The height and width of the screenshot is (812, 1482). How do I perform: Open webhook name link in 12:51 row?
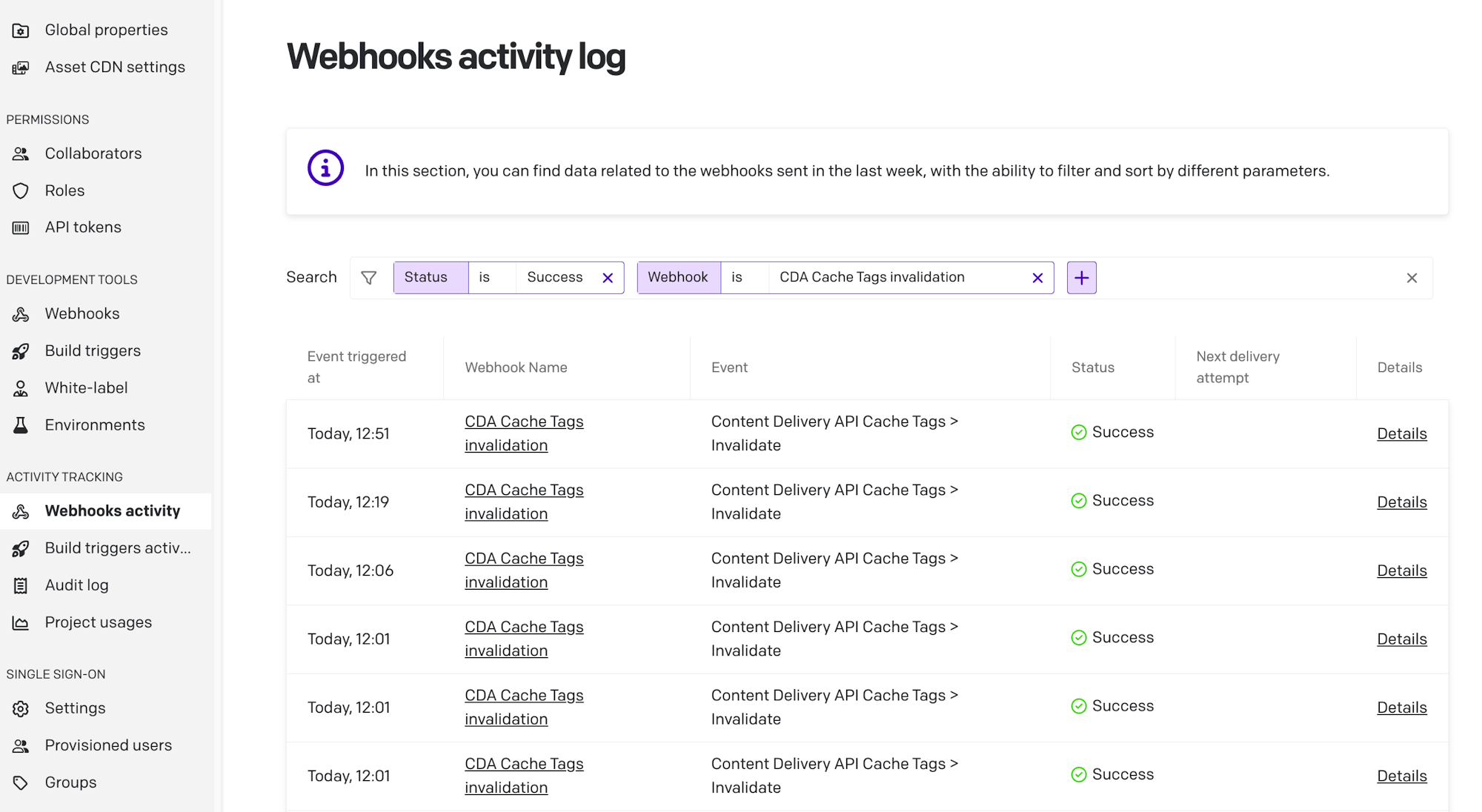pos(524,433)
